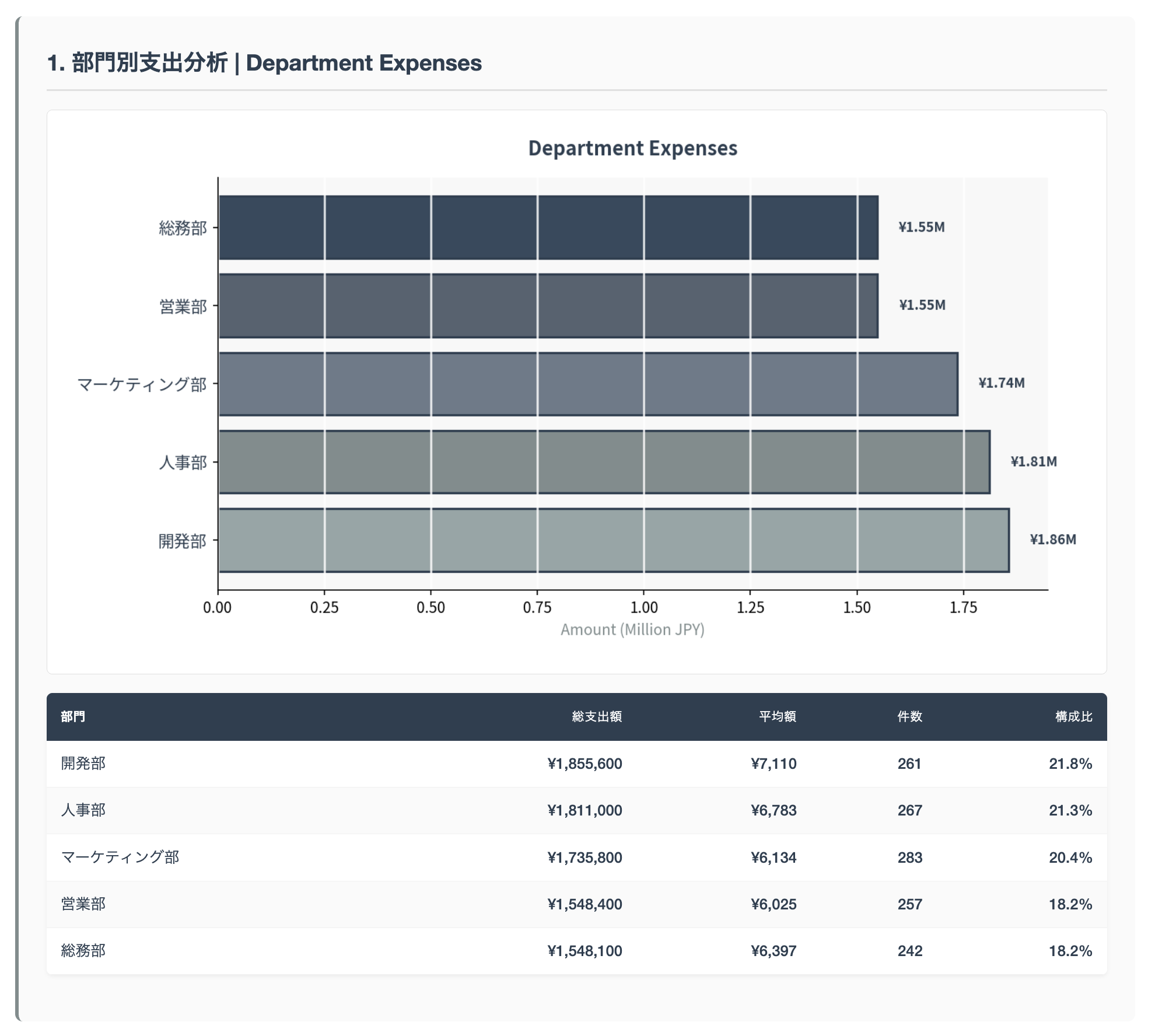Viewport: 1155px width, 1036px height.
Task: Click the Department Expenses chart title
Action: pyautogui.click(x=633, y=148)
